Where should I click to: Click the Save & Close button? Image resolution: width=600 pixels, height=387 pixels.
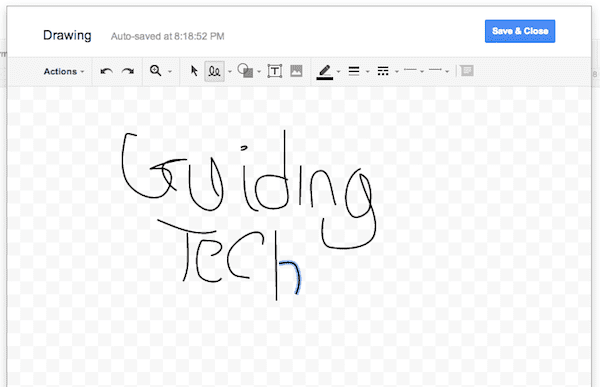(x=520, y=31)
